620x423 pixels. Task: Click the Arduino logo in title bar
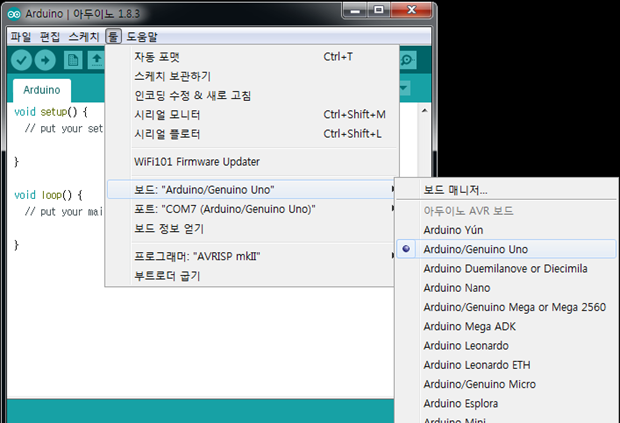pyautogui.click(x=14, y=14)
